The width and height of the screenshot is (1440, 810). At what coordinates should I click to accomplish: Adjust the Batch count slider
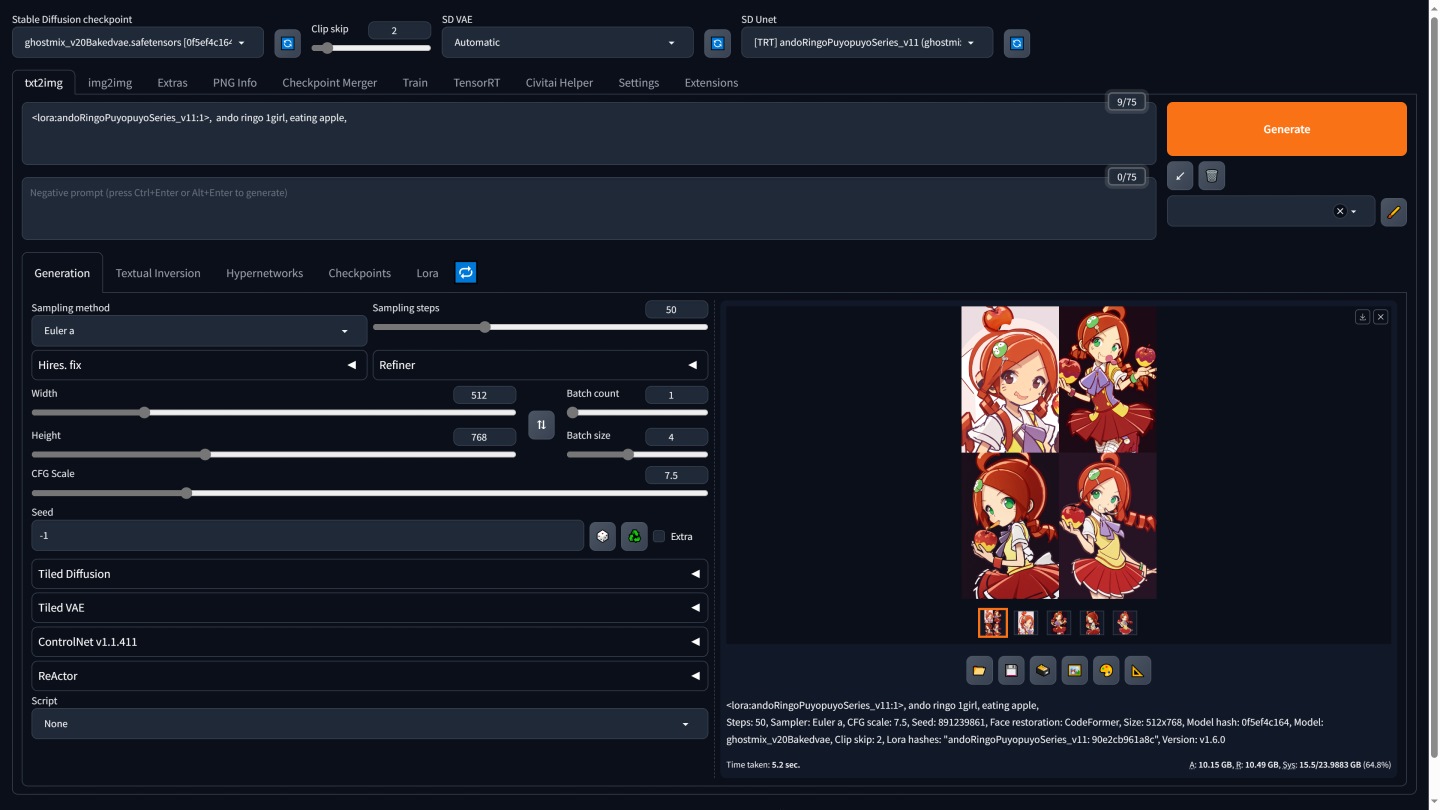click(x=637, y=412)
